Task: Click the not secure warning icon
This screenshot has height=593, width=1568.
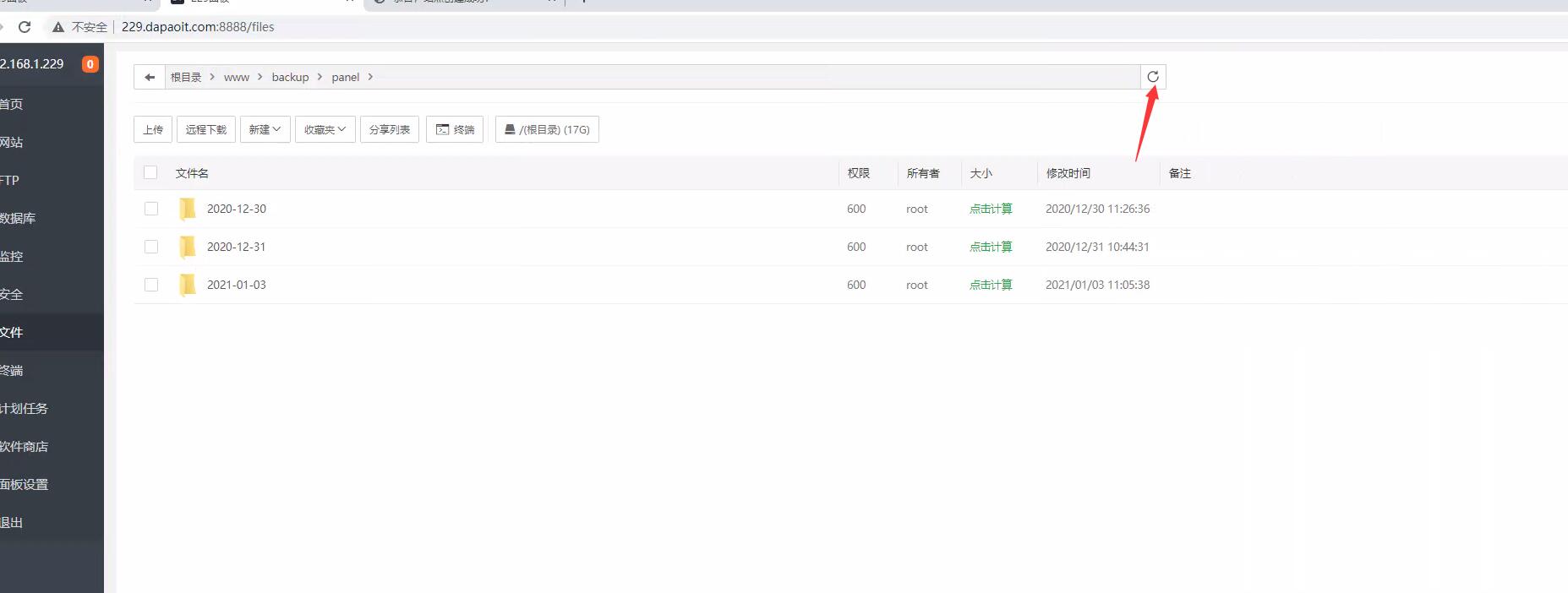Action: [x=58, y=27]
